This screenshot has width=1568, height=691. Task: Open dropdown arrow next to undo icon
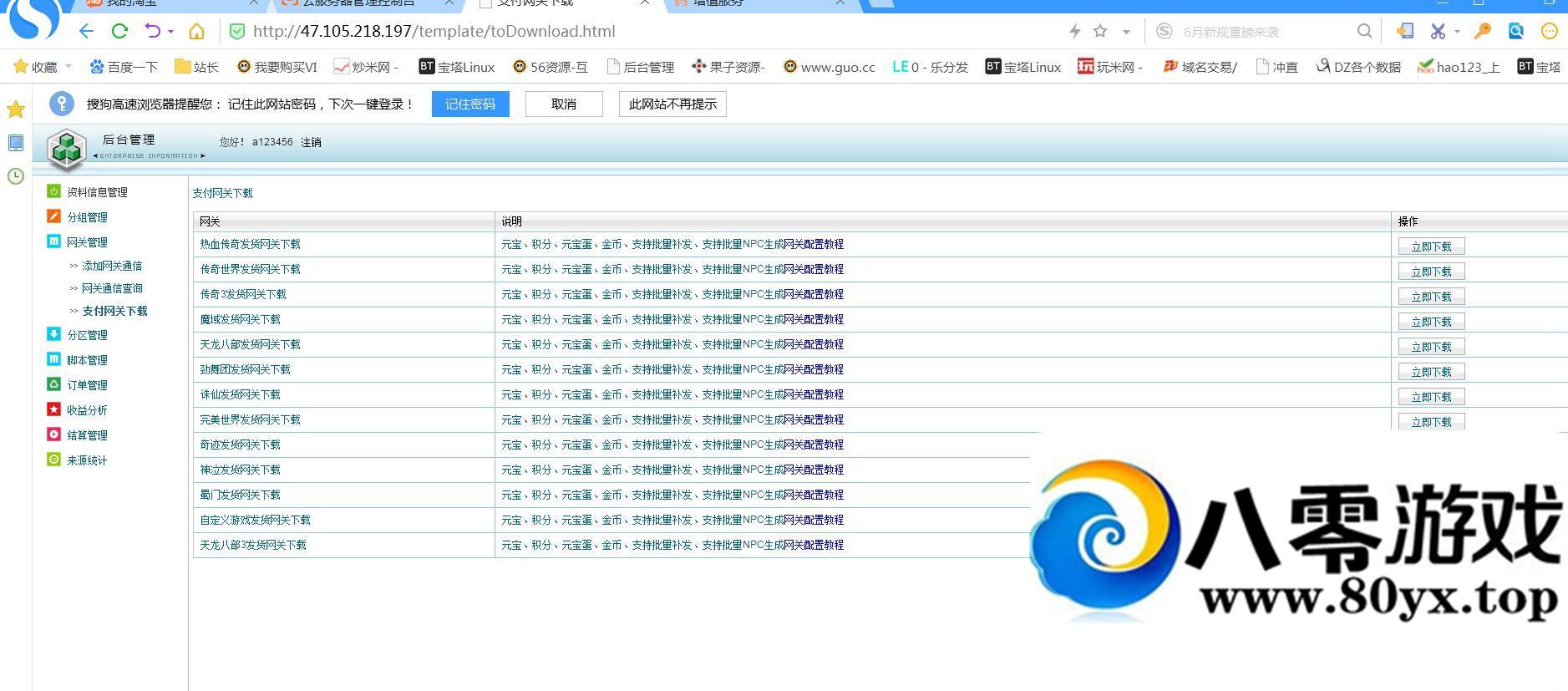(x=170, y=32)
